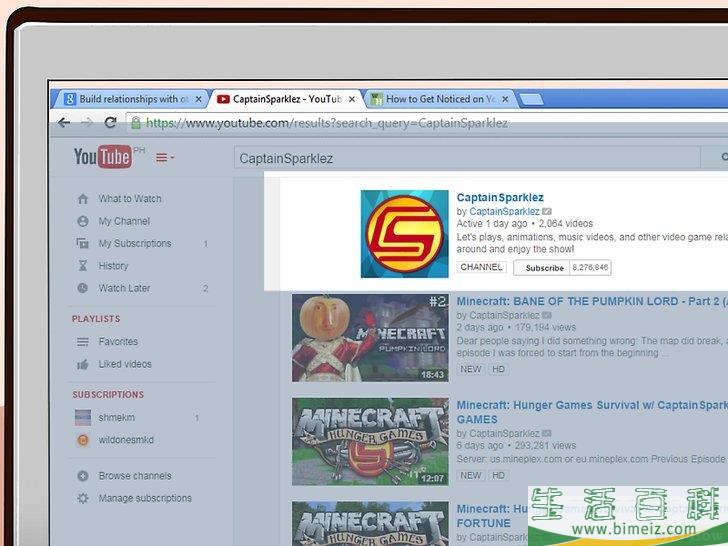The height and width of the screenshot is (546, 728).
Task: Click the browser forward arrow
Action: coord(87,123)
